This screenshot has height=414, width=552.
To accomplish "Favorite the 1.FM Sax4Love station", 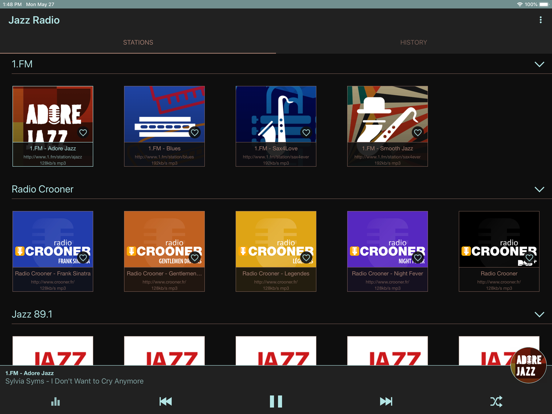I will (306, 132).
